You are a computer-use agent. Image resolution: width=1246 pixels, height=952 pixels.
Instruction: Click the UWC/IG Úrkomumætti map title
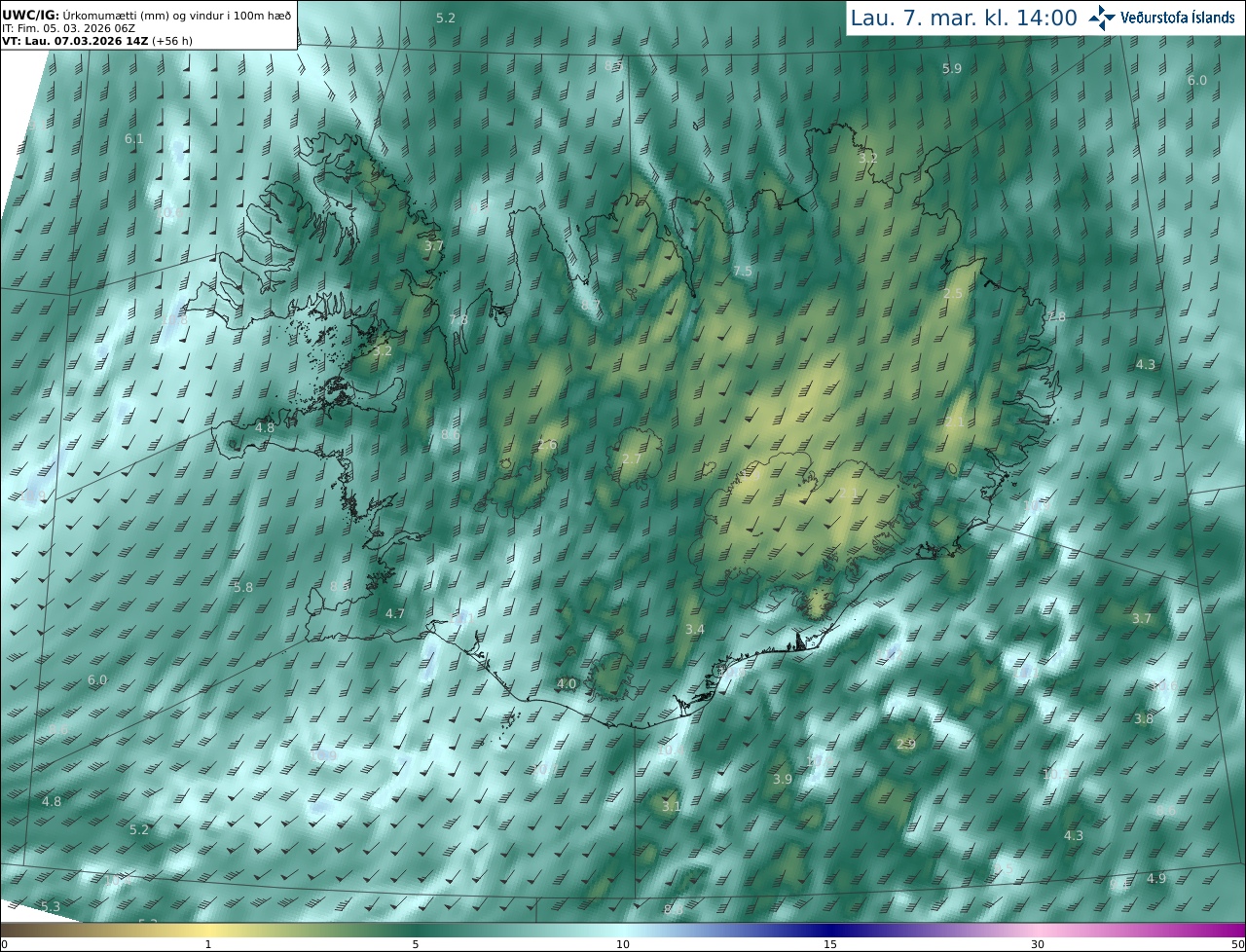[147, 15]
